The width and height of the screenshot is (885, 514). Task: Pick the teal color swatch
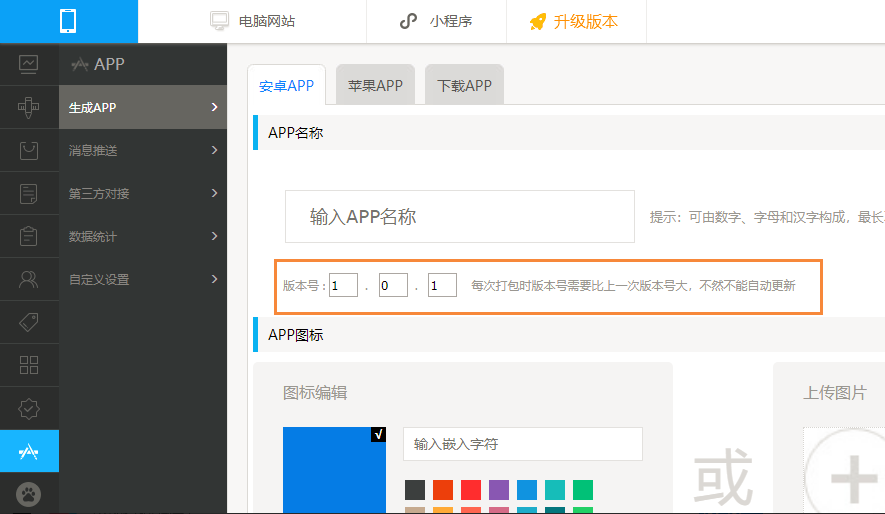tap(555, 490)
